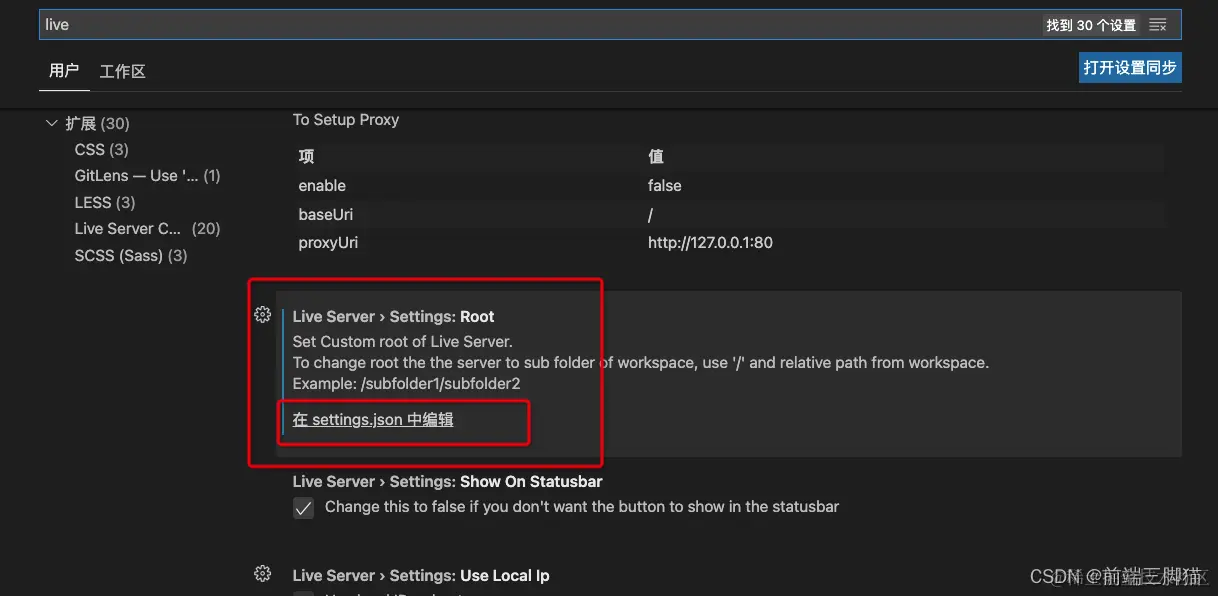
Task: Click the 'proxyUri' row label
Action: (328, 243)
